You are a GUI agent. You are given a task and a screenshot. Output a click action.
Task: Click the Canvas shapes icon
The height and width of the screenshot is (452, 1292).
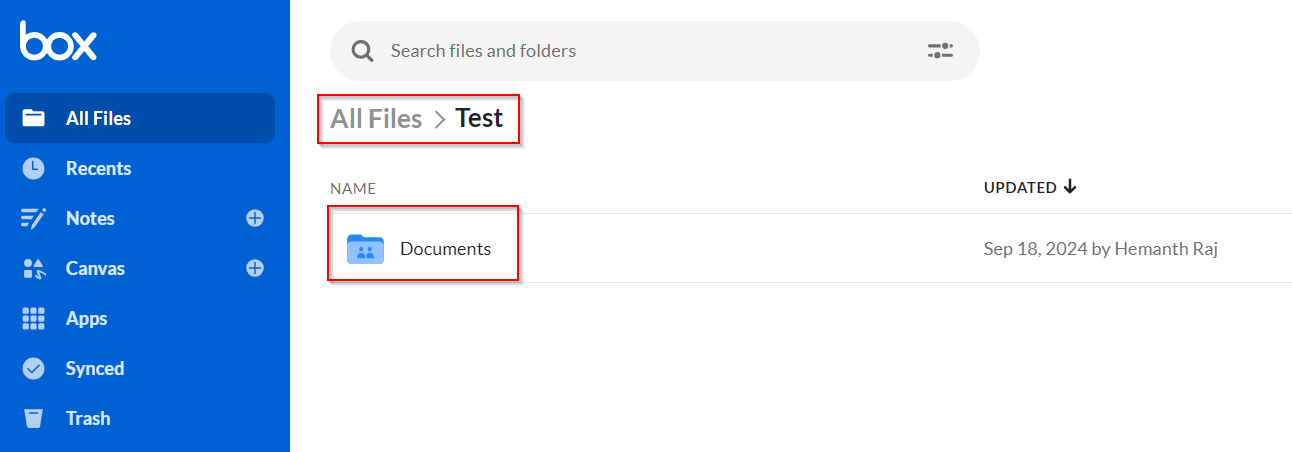(34, 268)
